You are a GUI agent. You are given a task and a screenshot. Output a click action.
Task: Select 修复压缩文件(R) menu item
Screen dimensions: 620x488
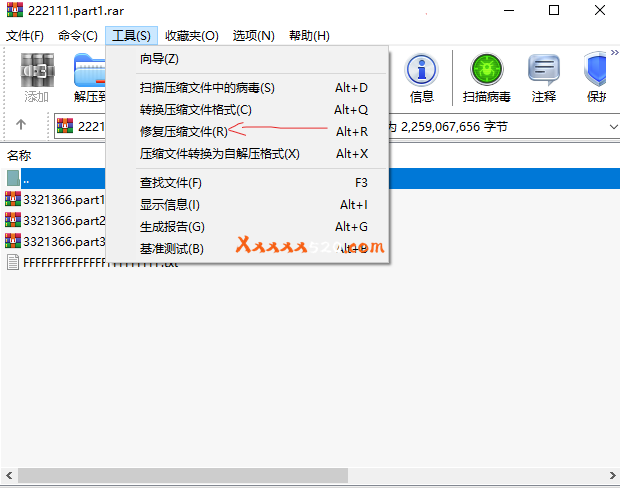point(248,131)
